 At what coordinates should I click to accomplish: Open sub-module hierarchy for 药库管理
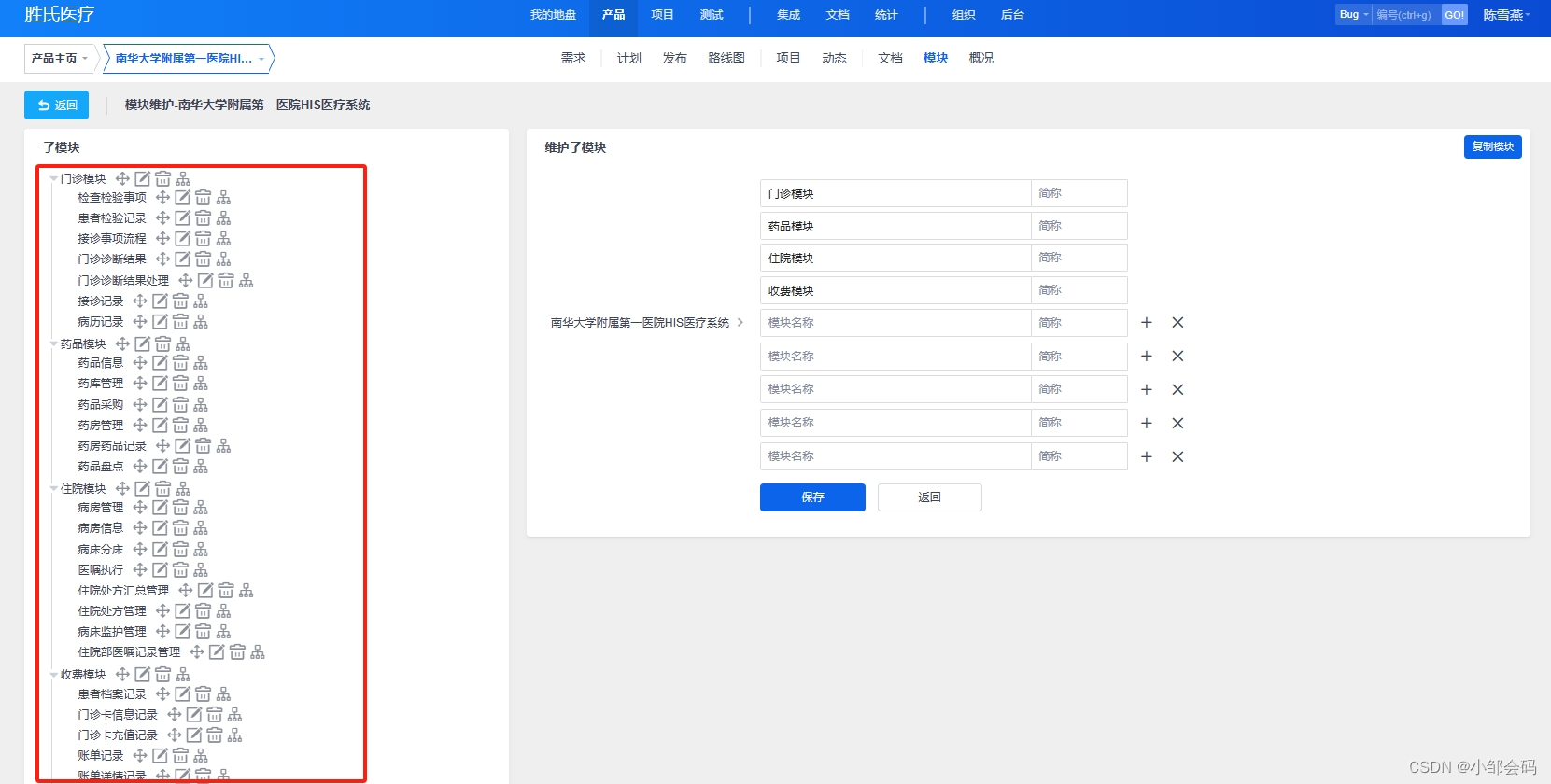point(201,384)
